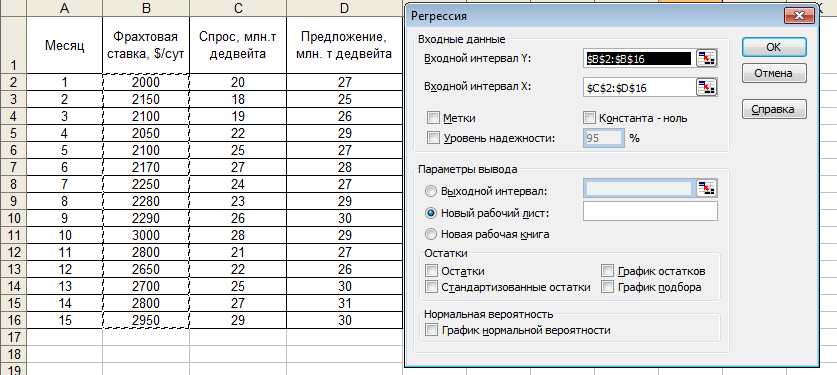Enable the Метки checkbox
The width and height of the screenshot is (837, 375).
433,118
